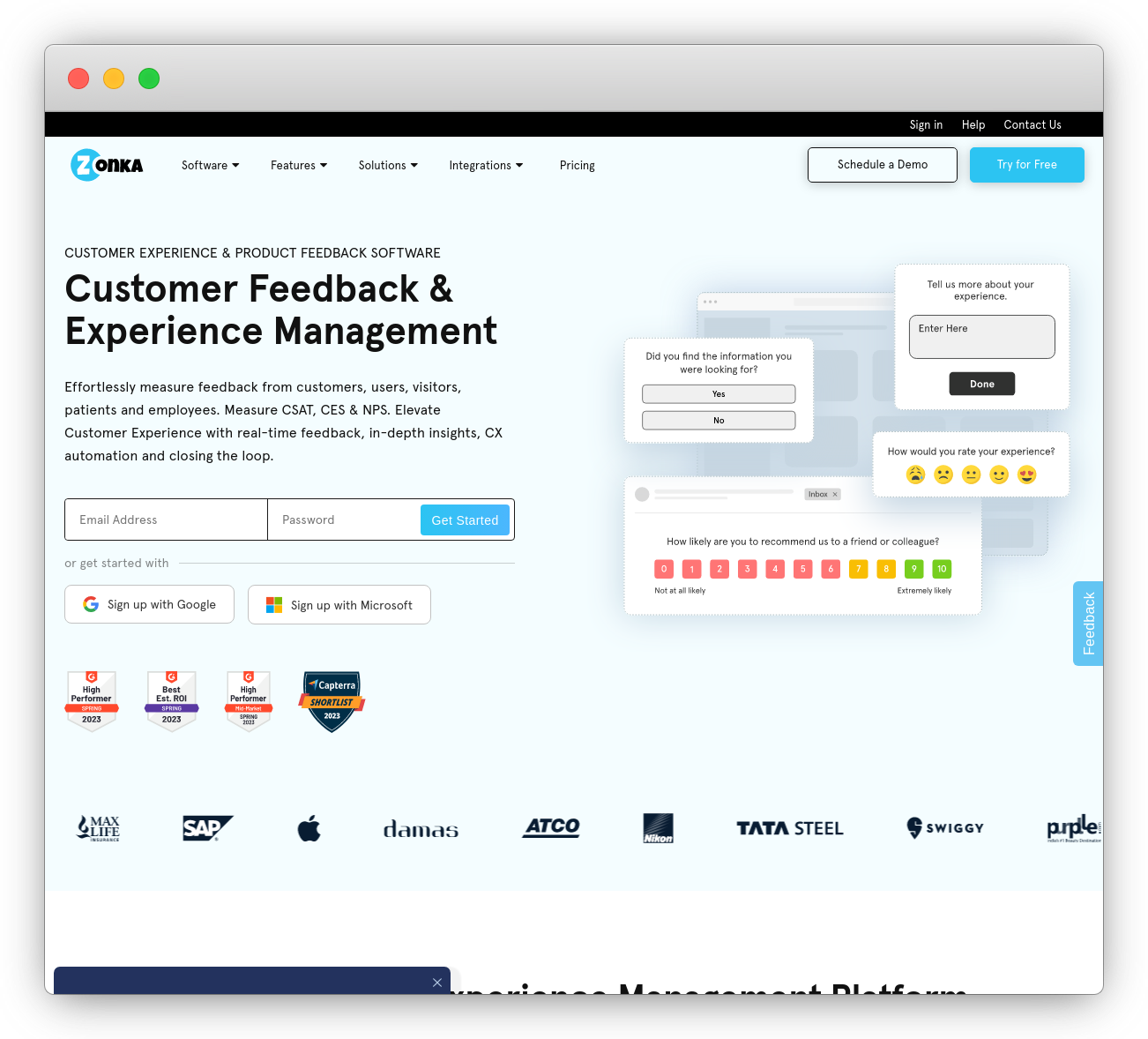Open the Solutions dropdown menu

click(x=388, y=166)
